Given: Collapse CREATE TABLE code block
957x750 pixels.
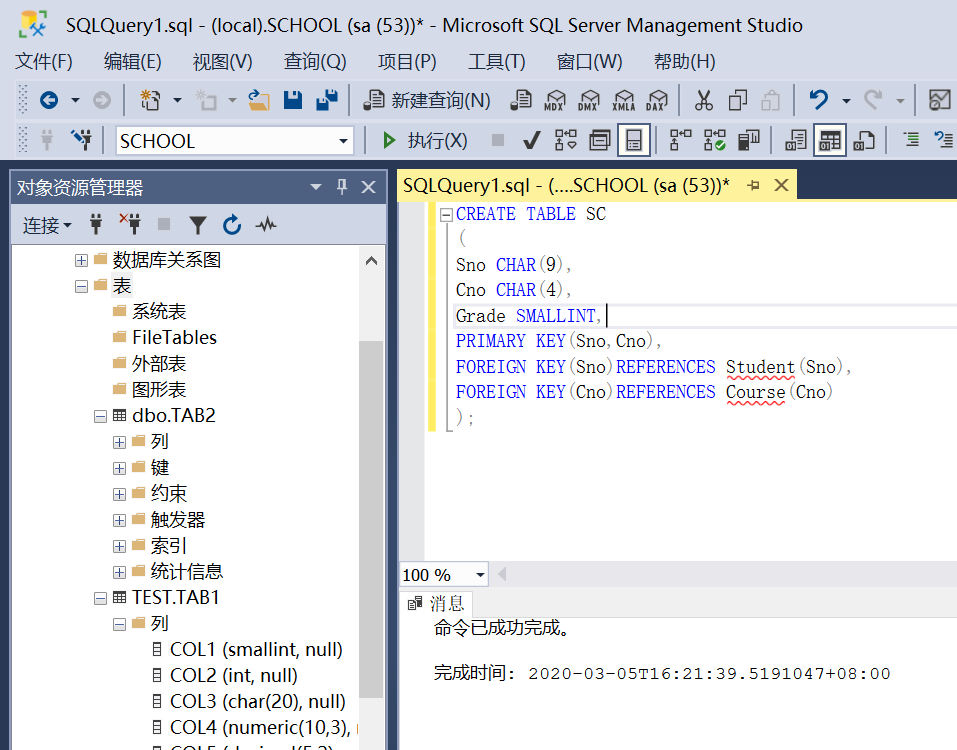Looking at the screenshot, I should click(446, 214).
